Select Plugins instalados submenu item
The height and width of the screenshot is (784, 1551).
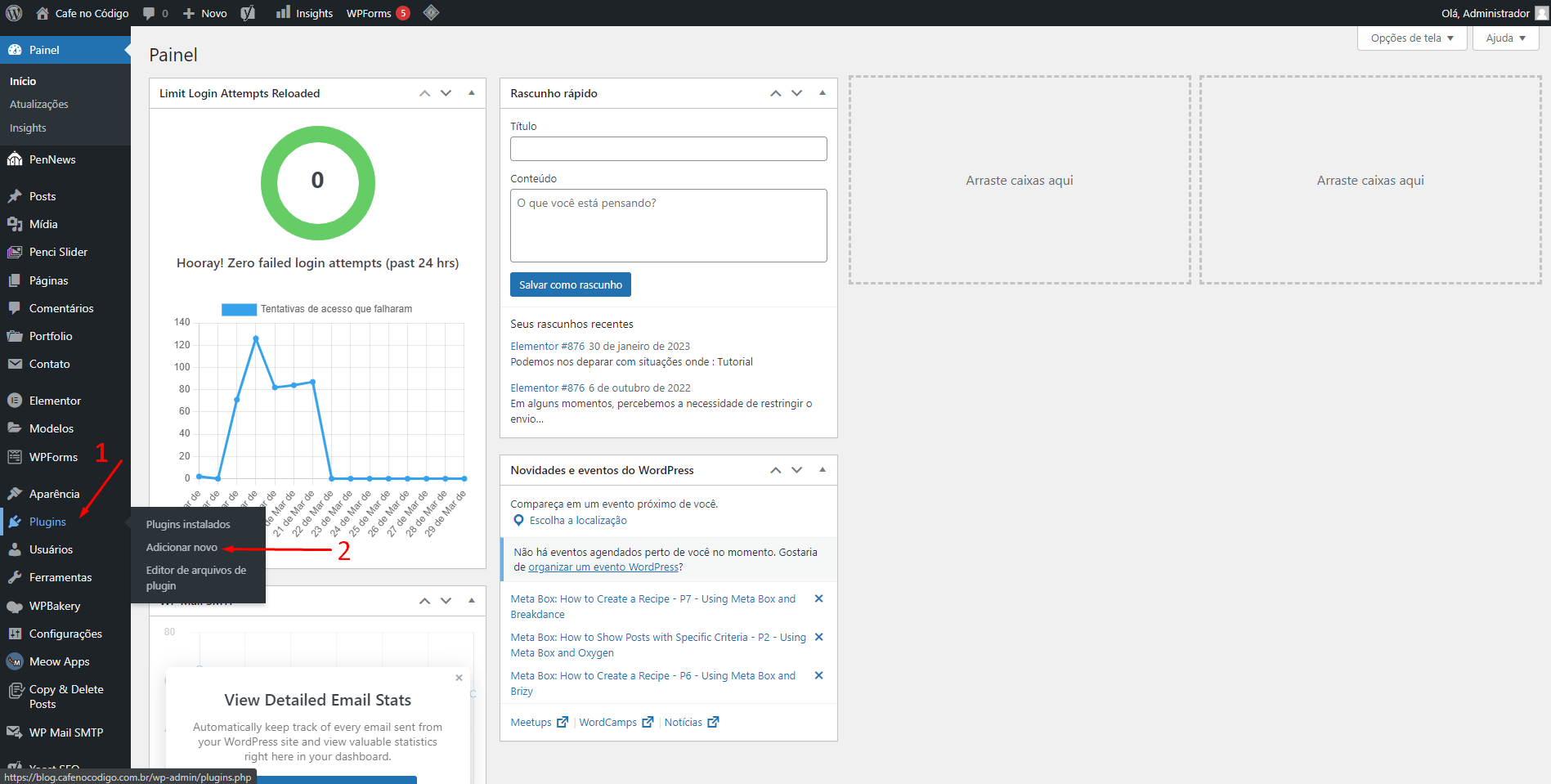tap(188, 524)
